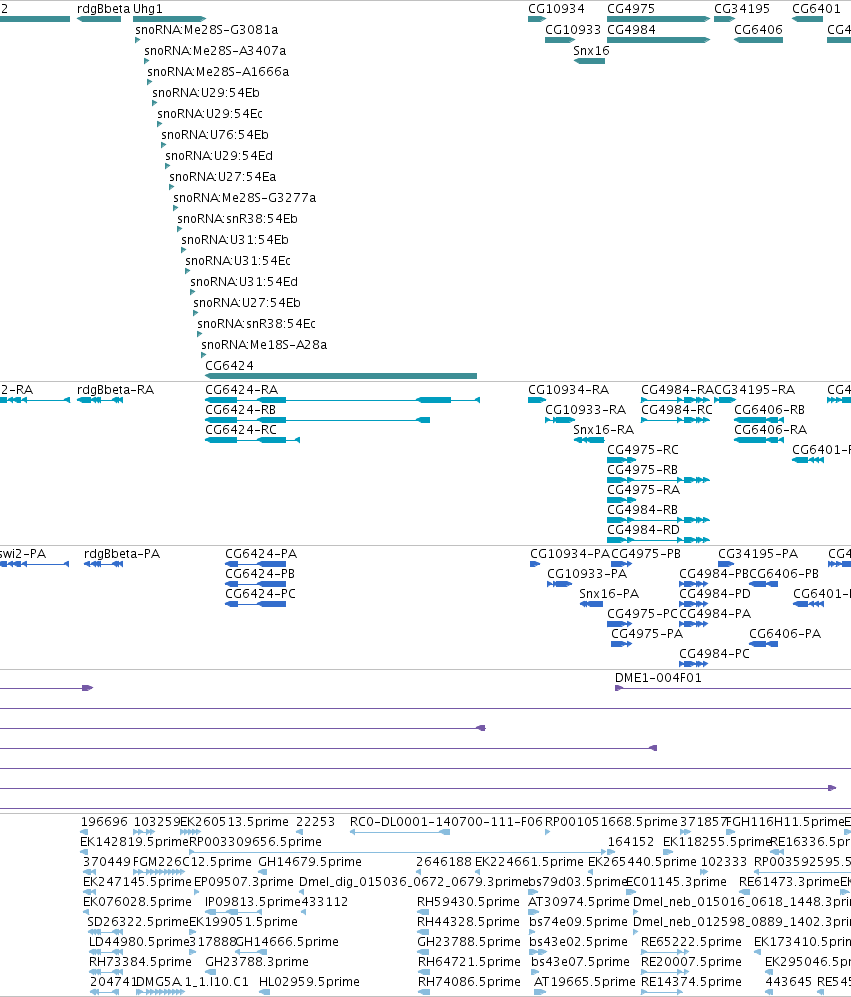Screen dimensions: 851x997
Task: Click the snoRNA:Me28S-G3277a label
Action: (x=245, y=198)
